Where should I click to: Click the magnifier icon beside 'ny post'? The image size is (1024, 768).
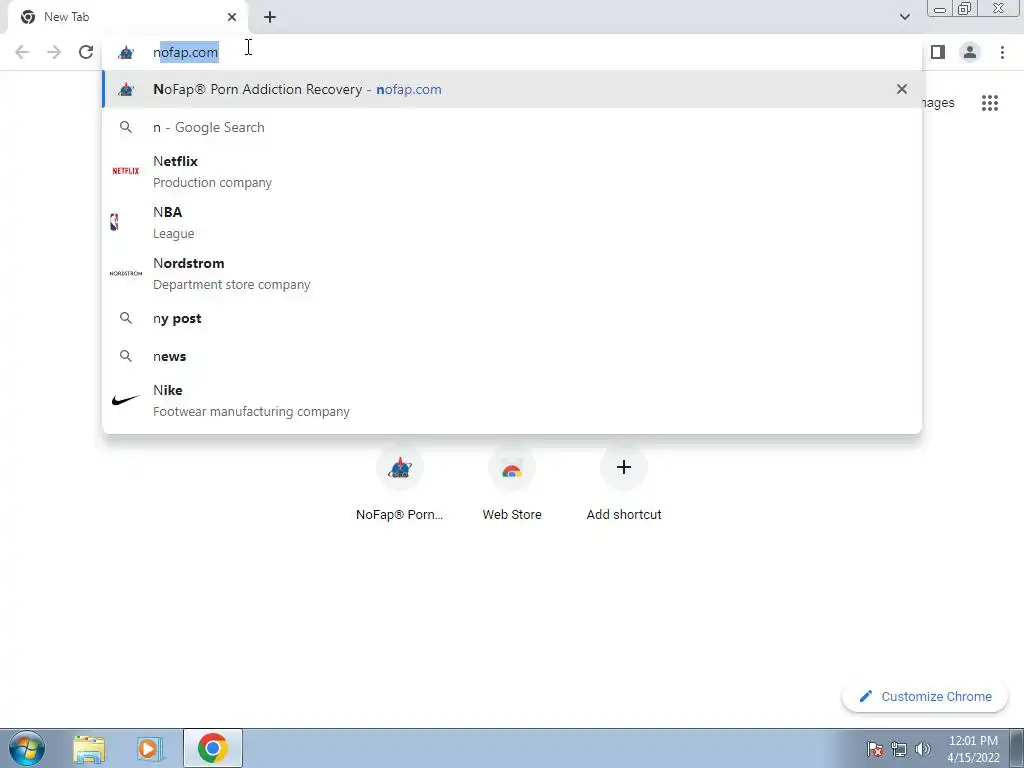(x=125, y=318)
